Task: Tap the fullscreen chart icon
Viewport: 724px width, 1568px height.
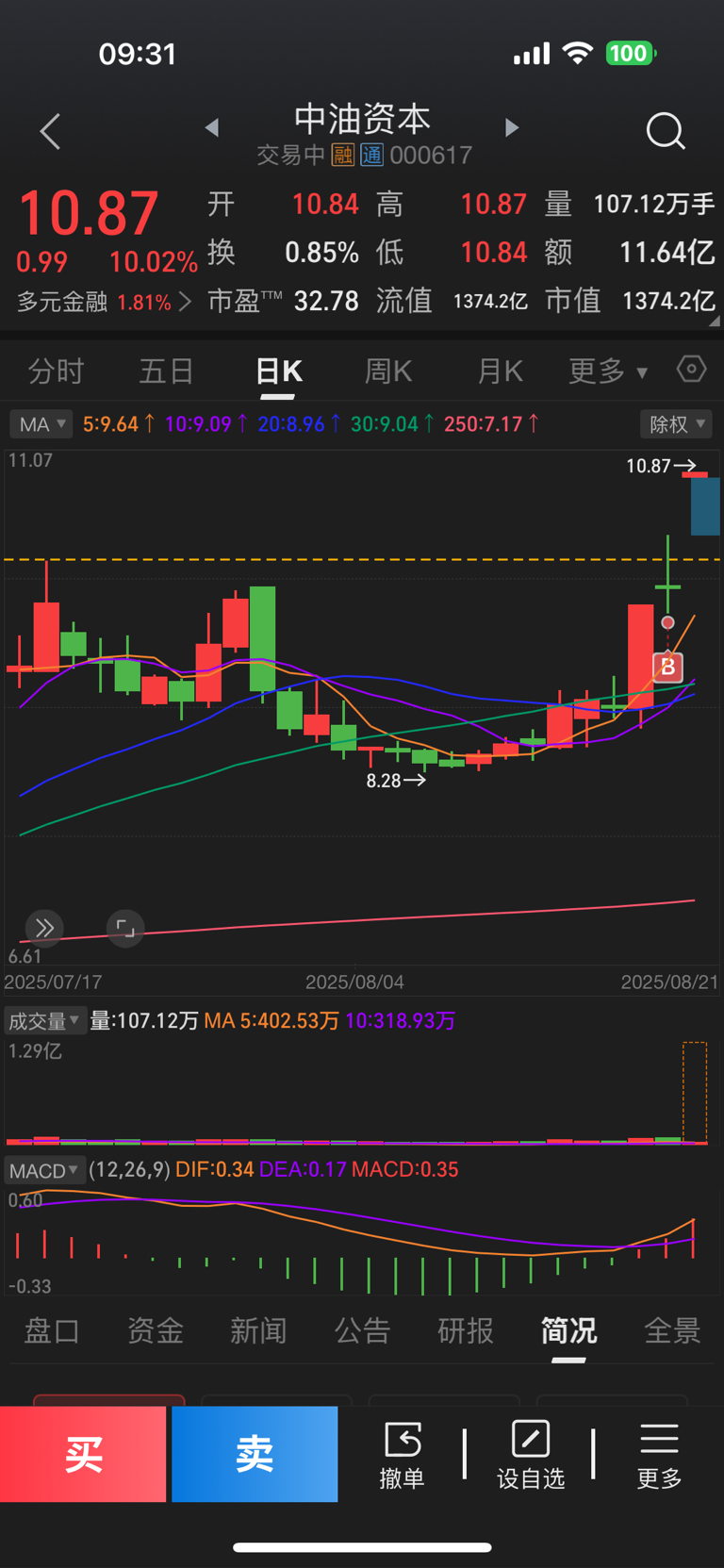Action: (x=125, y=928)
